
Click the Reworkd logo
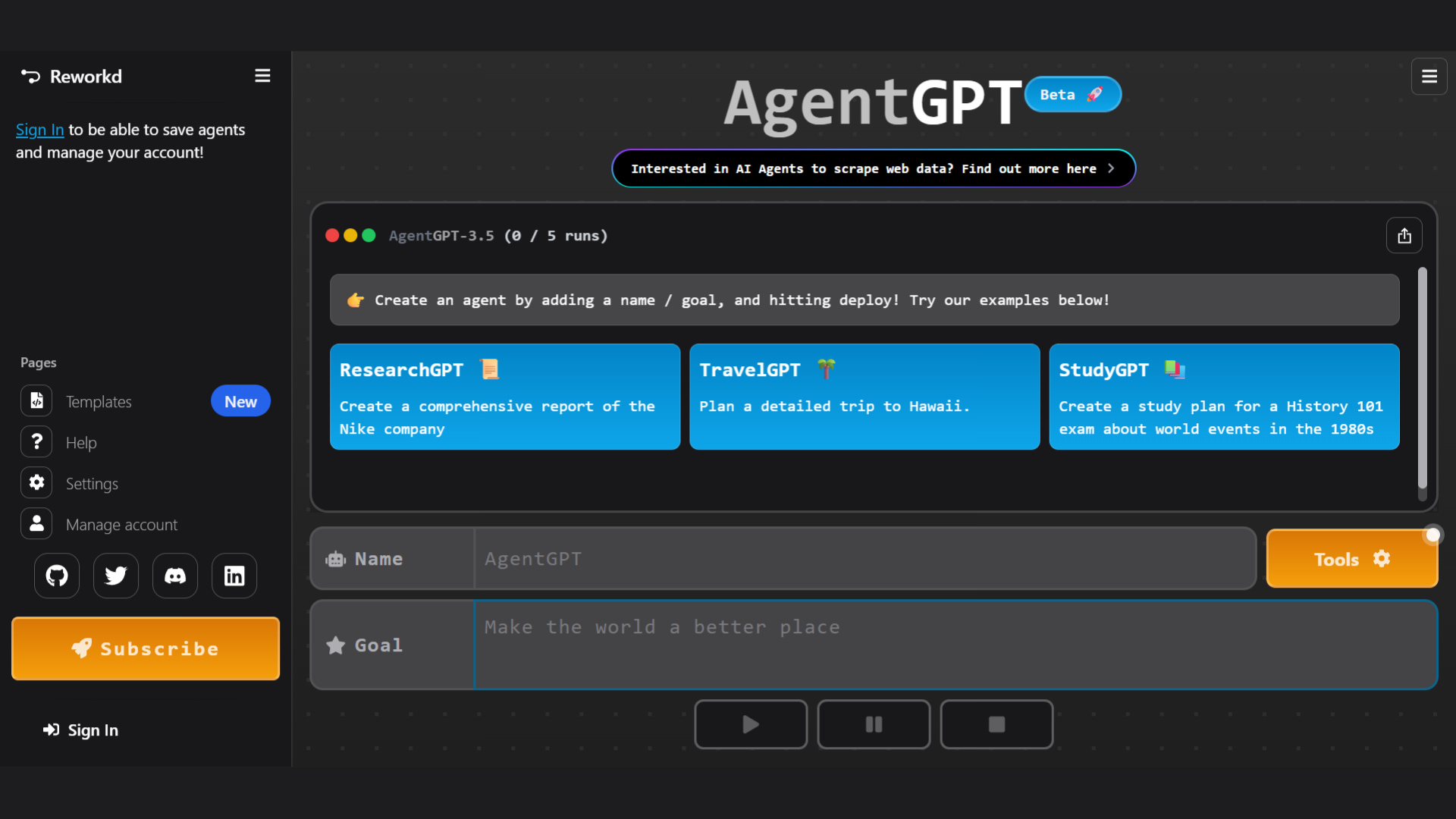[71, 77]
